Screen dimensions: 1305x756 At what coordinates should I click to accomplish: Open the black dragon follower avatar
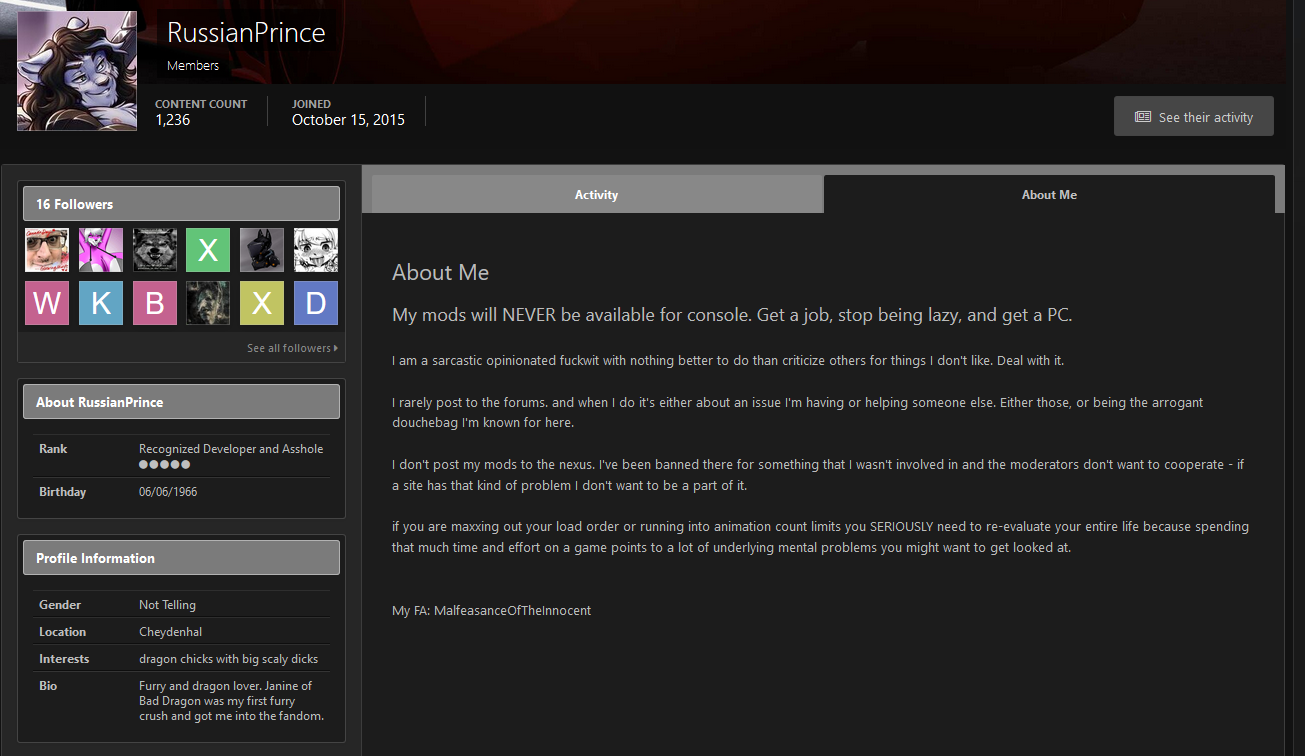point(262,250)
